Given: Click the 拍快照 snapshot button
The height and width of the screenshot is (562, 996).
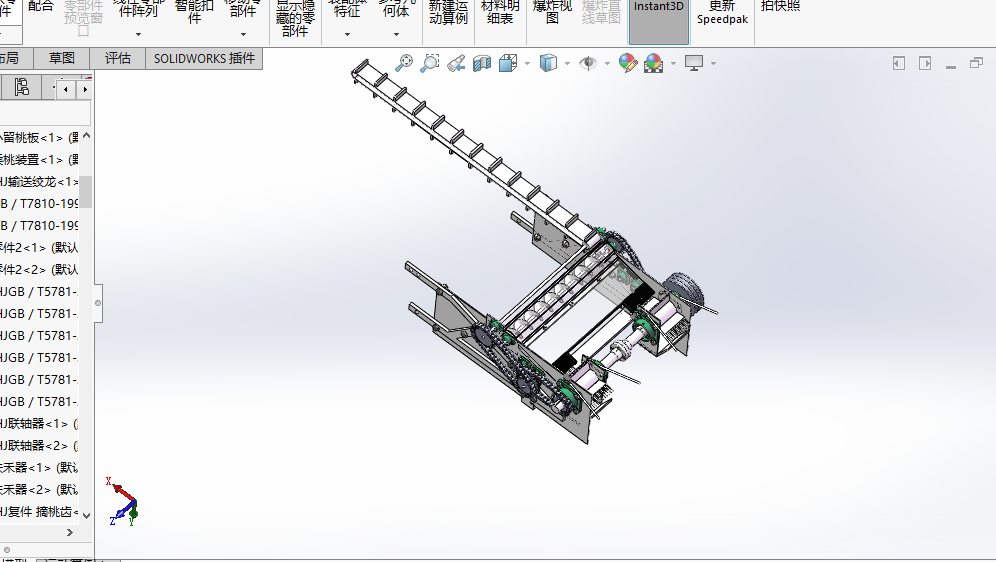Looking at the screenshot, I should pos(780,6).
